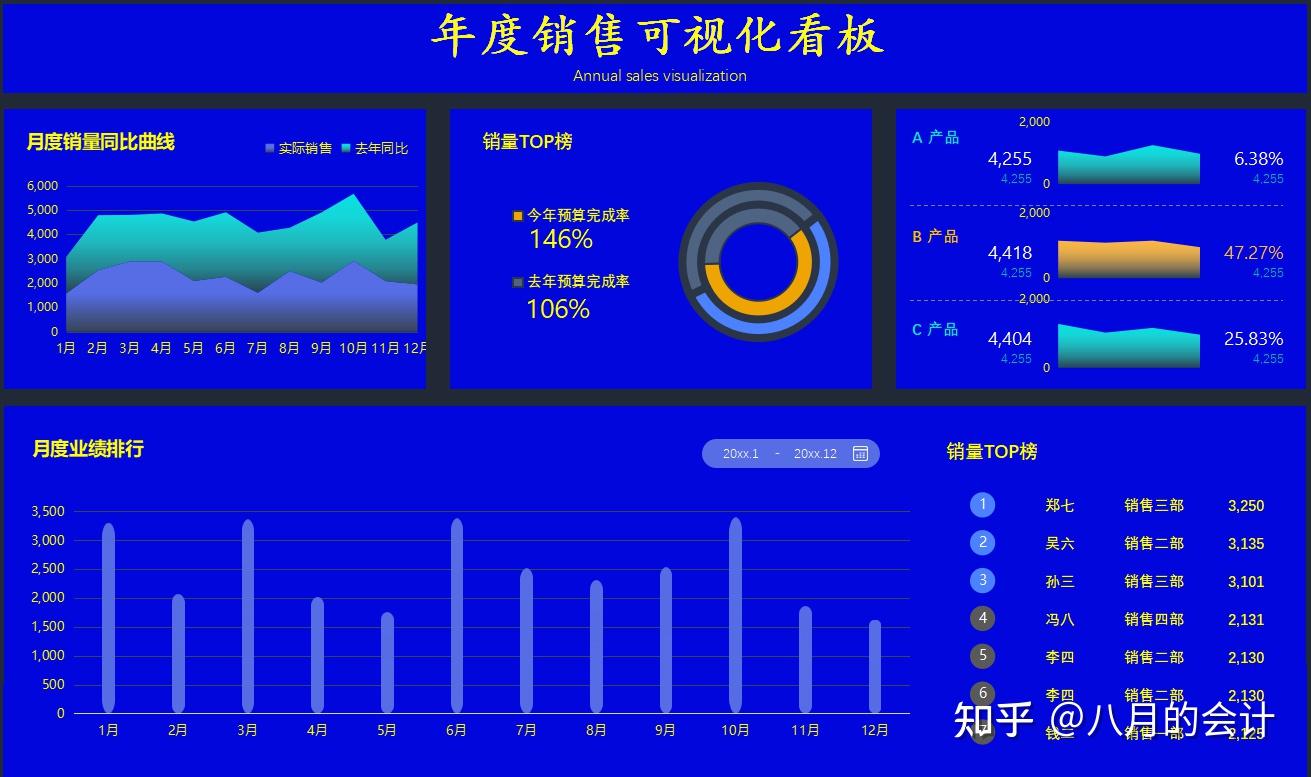
Task: Click the 106% completion value
Action: coord(558,309)
